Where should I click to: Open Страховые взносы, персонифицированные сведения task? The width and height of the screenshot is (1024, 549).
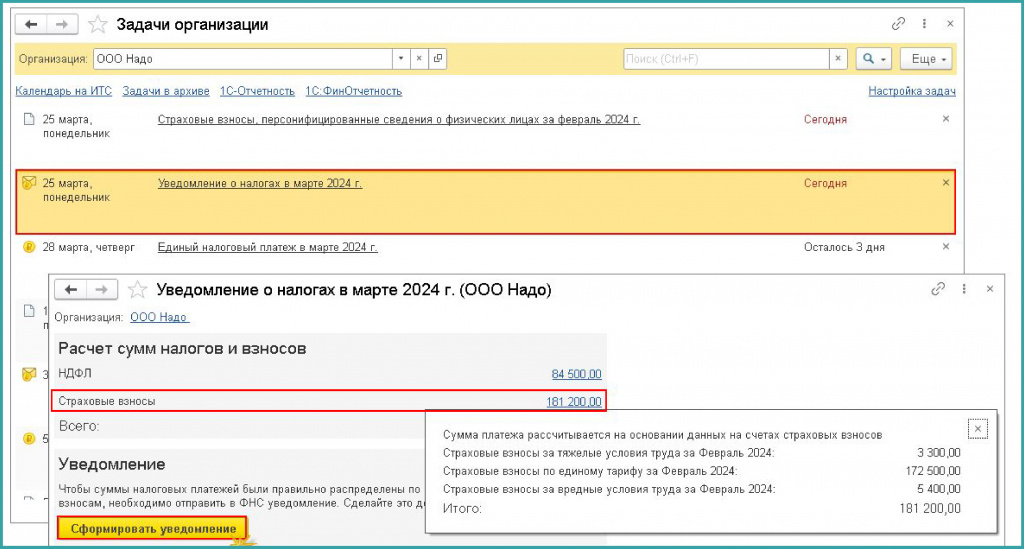pyautogui.click(x=398, y=119)
